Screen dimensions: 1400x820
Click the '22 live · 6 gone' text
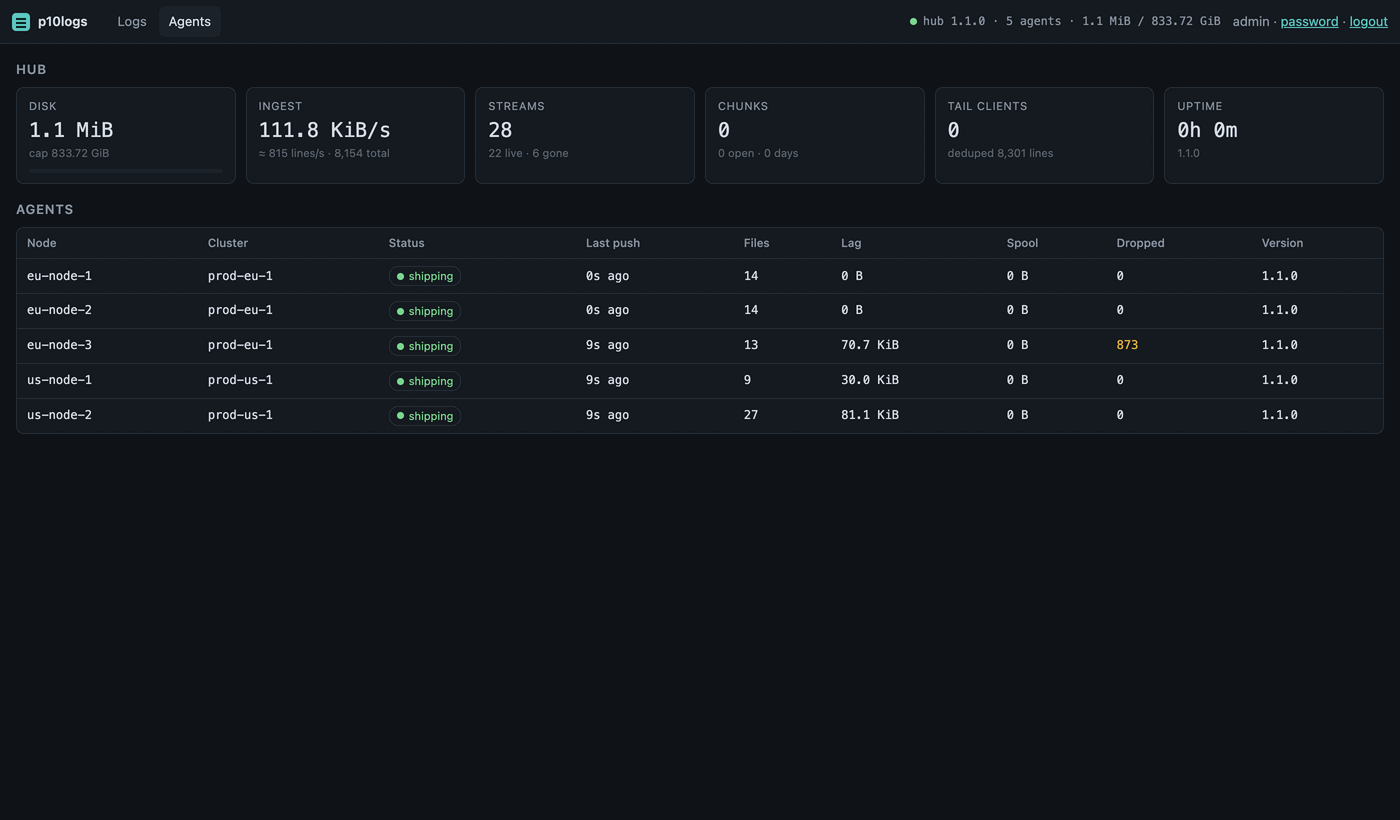[528, 153]
